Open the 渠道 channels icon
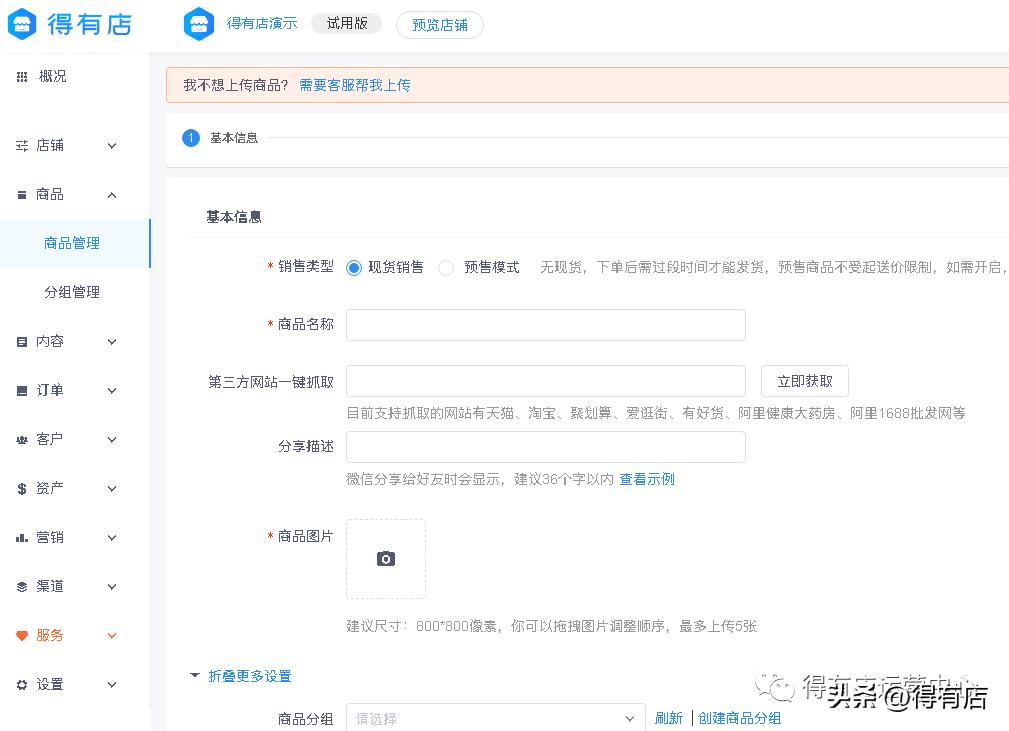The width and height of the screenshot is (1009, 731). pos(22,586)
